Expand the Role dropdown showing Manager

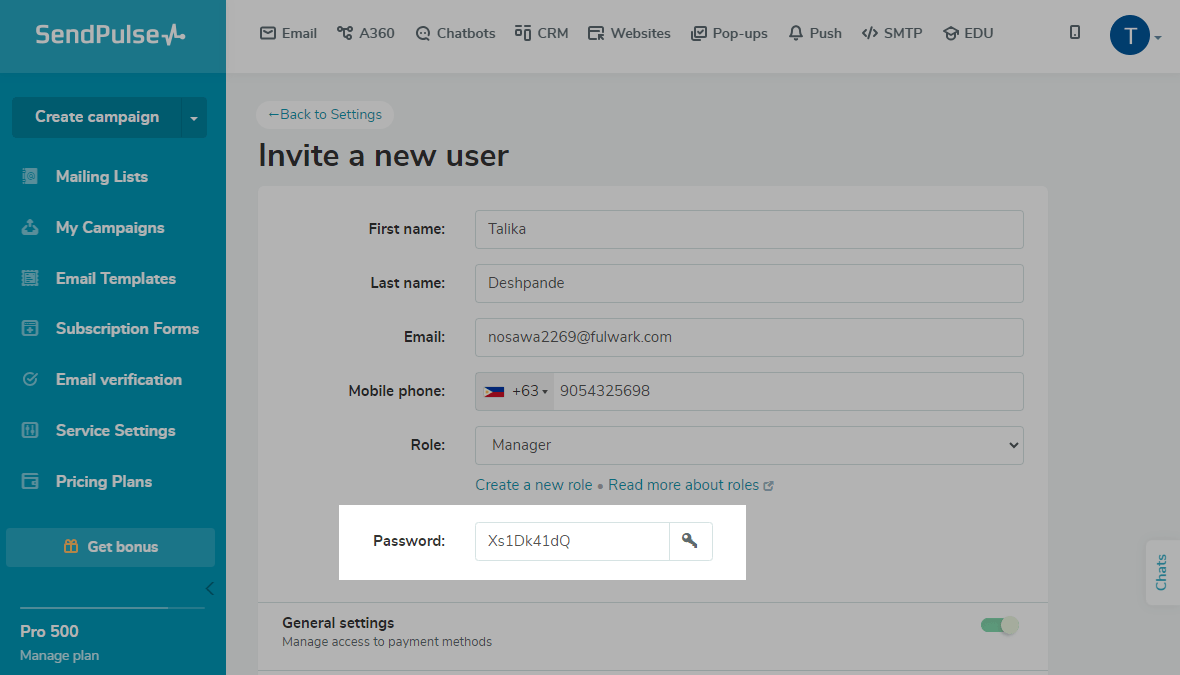(749, 445)
